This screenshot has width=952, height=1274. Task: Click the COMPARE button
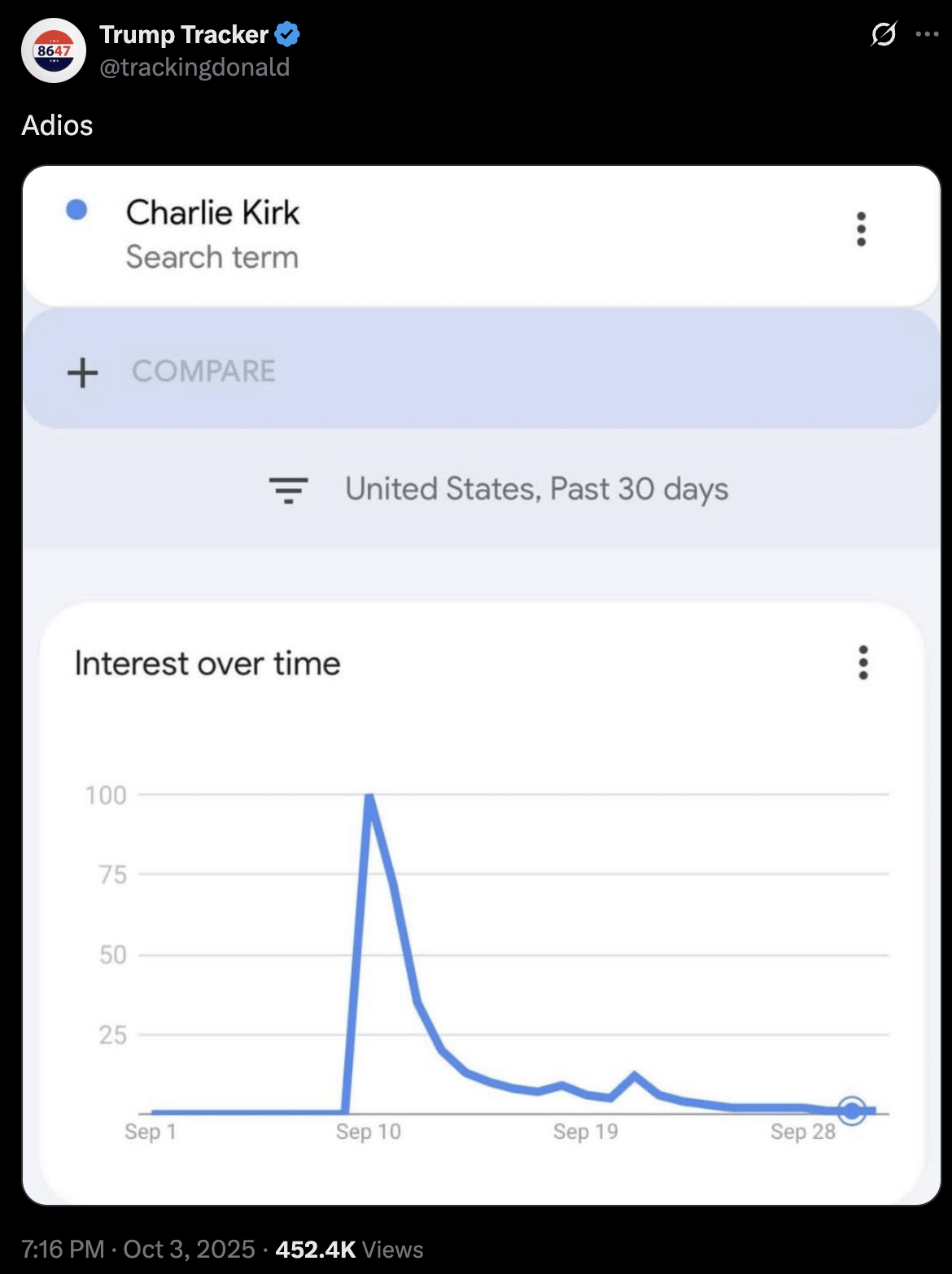tap(203, 372)
